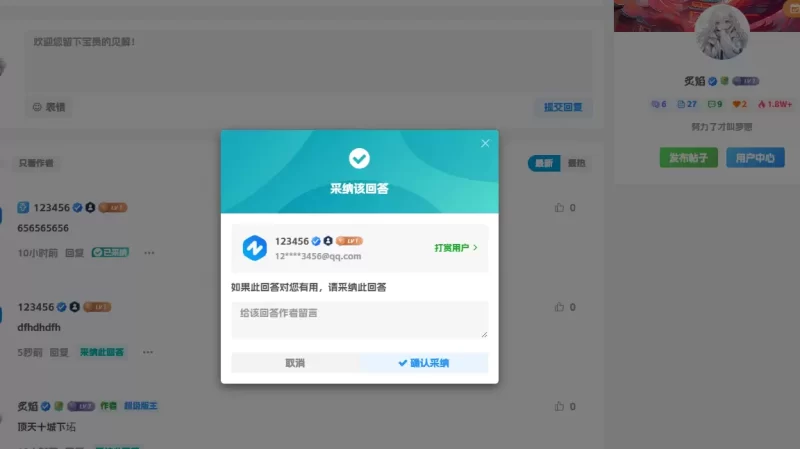Image resolution: width=800 pixels, height=449 pixels.
Task: Open 用户中心 user center
Action: (755, 158)
